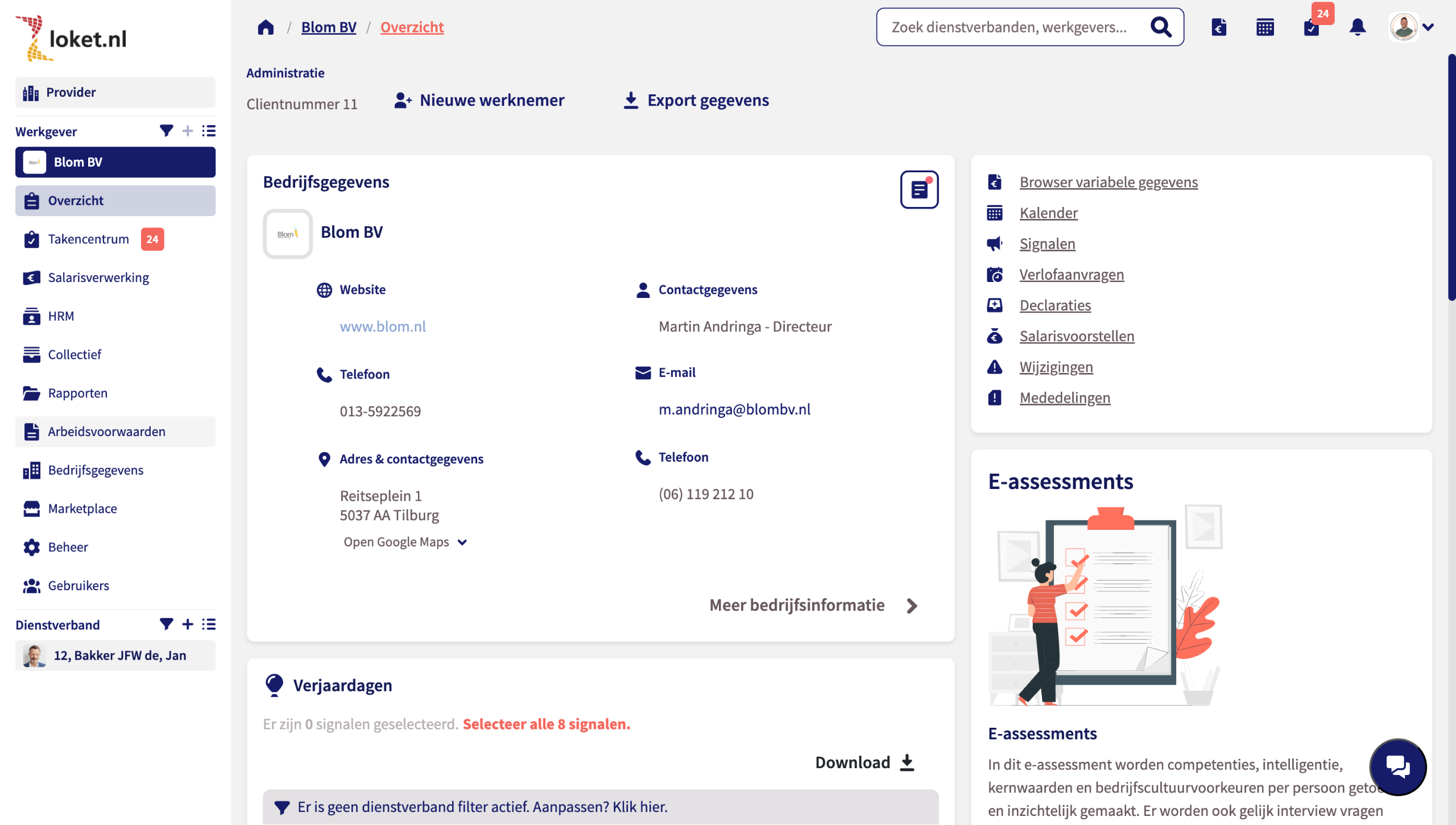The width and height of the screenshot is (1456, 825).
Task: Open Meer bedrijfsinformatie arrow
Action: pos(912,606)
